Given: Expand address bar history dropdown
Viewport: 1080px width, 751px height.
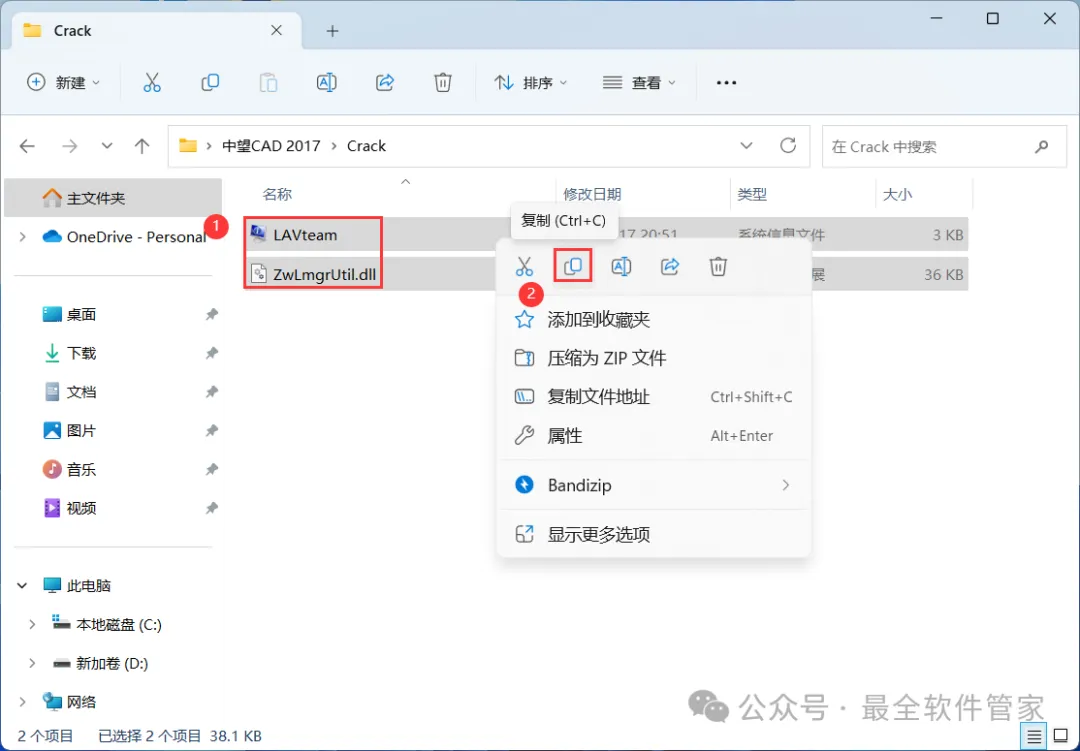Looking at the screenshot, I should (x=746, y=145).
